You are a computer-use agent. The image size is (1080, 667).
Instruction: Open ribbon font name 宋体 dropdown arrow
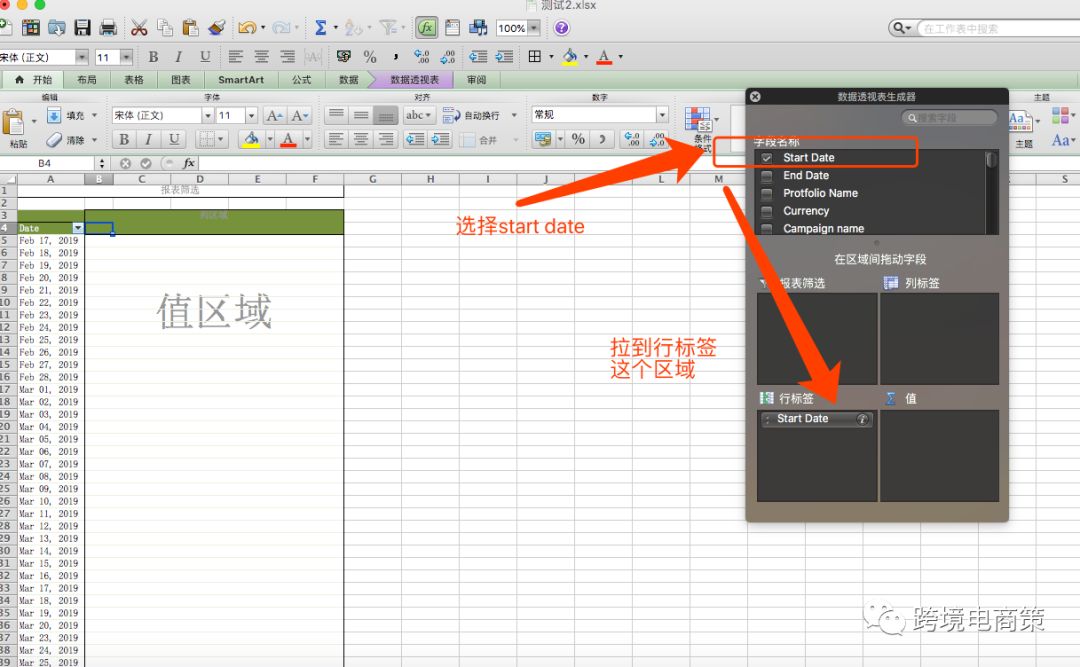click(x=207, y=115)
